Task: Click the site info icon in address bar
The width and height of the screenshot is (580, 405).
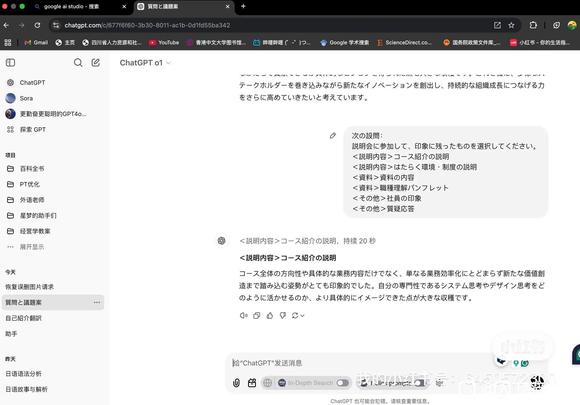Action: [x=56, y=25]
